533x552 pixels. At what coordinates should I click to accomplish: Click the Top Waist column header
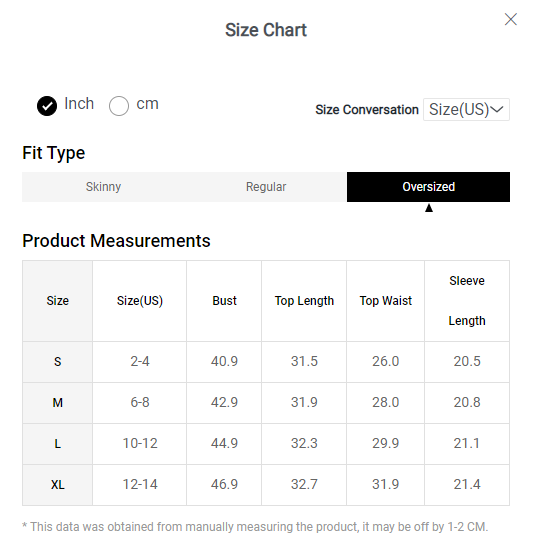point(385,301)
